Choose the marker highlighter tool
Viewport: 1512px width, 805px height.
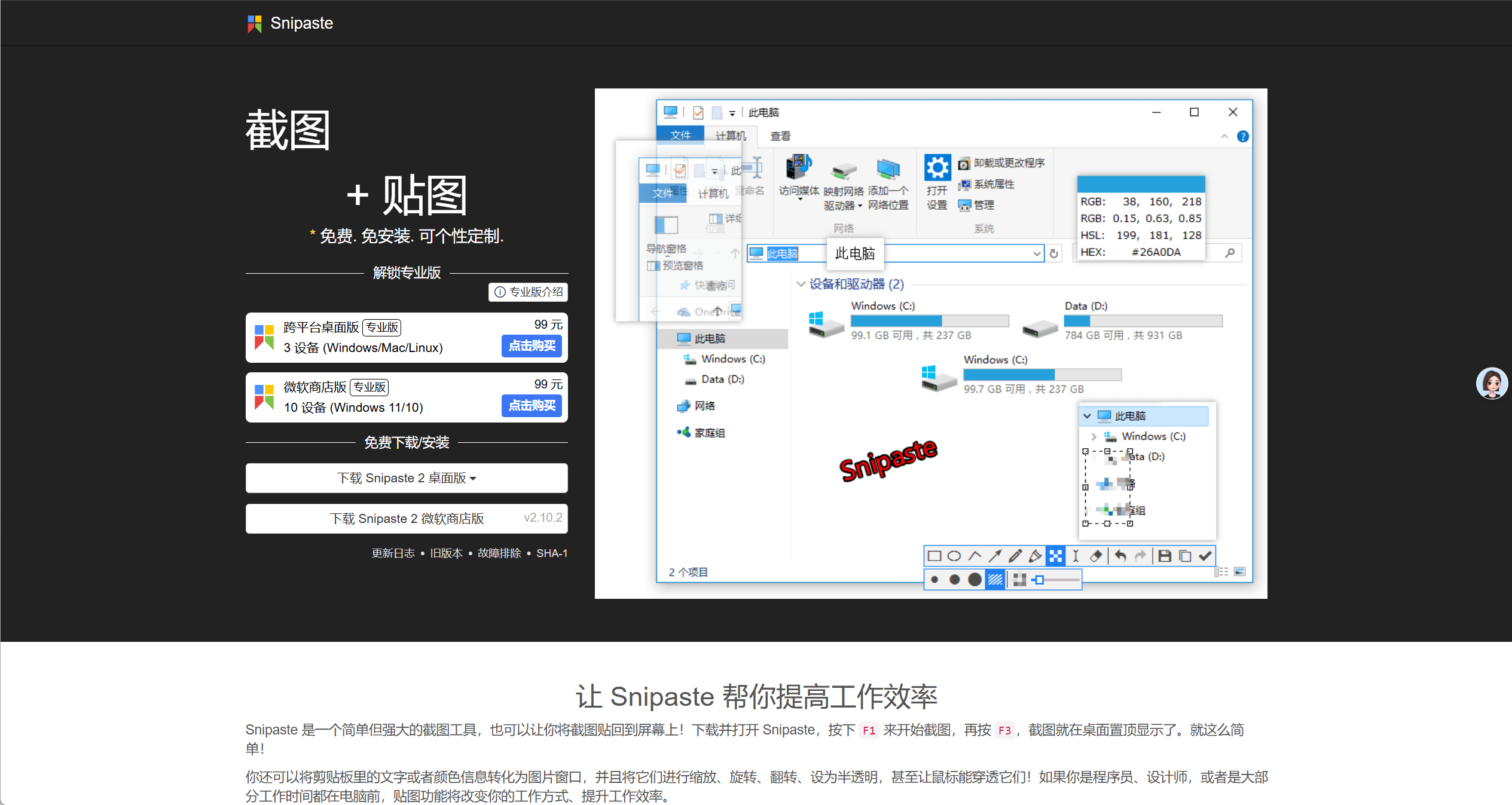pyautogui.click(x=1036, y=556)
